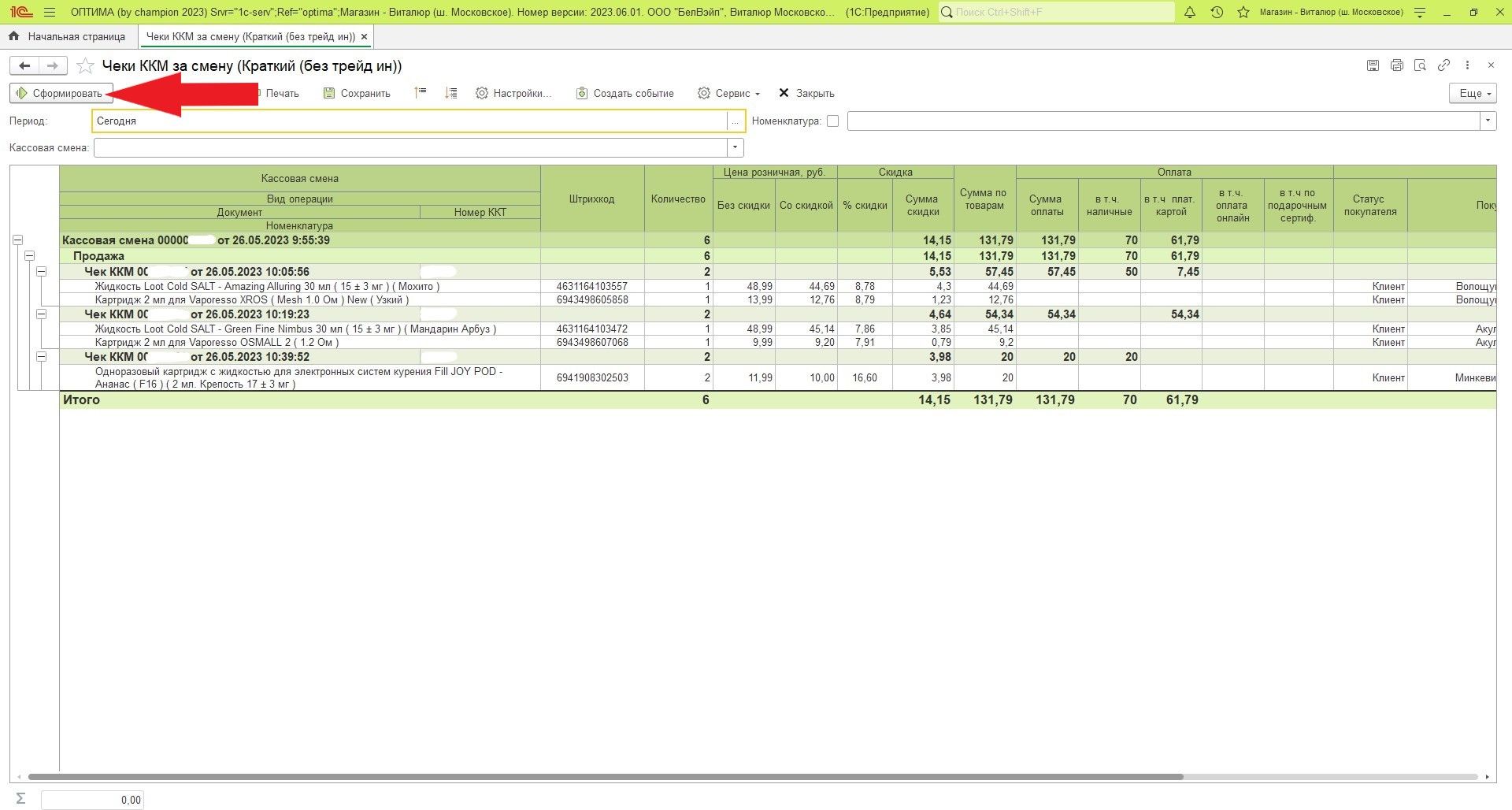Click the expand all groups icon
Viewport: 1512px width, 810px height.
(x=450, y=93)
